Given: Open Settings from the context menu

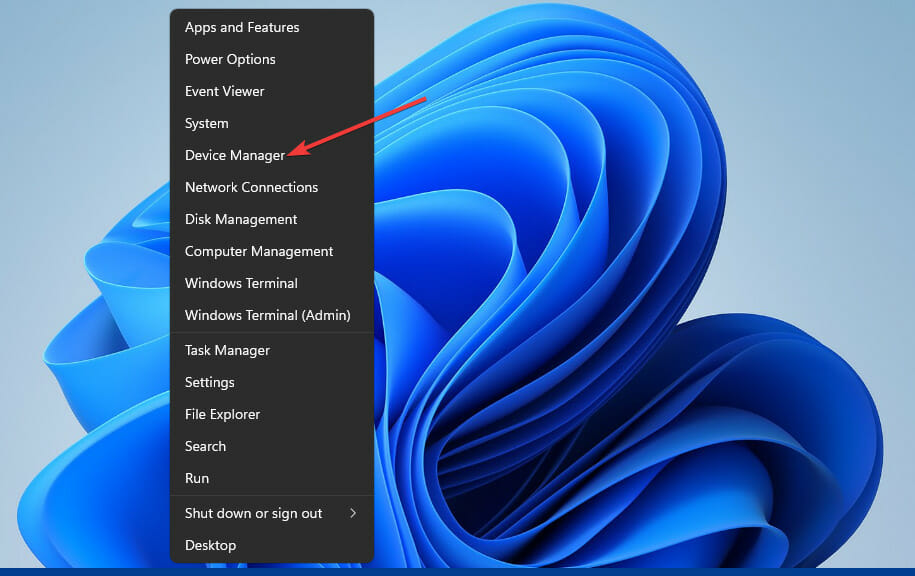Looking at the screenshot, I should pyautogui.click(x=272, y=382).
